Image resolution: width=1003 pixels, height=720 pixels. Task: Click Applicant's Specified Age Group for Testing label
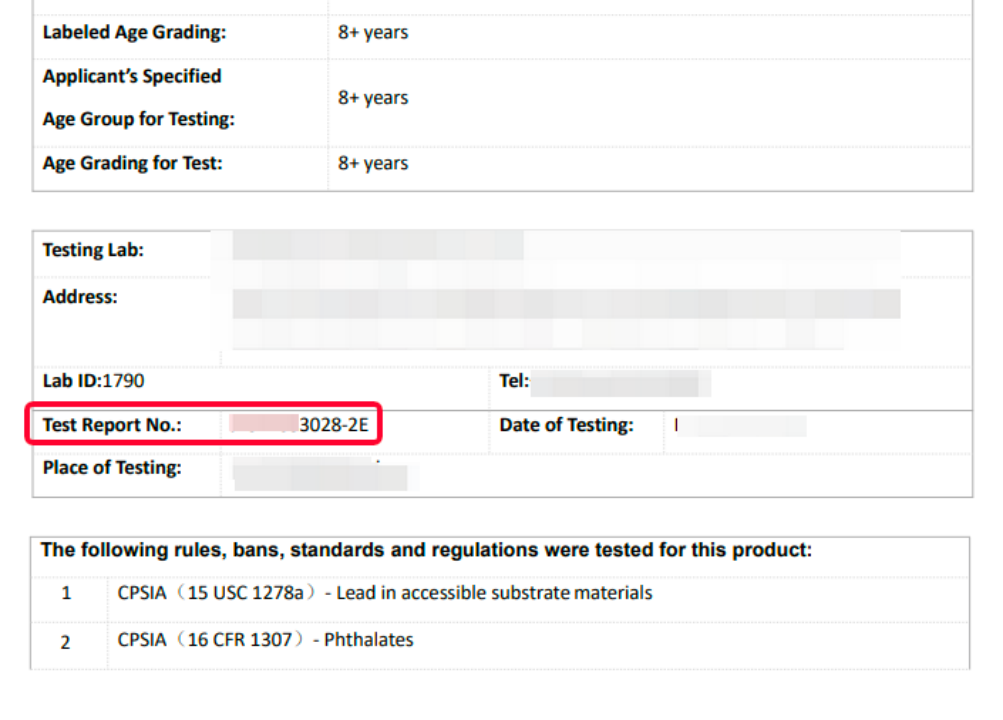pos(138,97)
